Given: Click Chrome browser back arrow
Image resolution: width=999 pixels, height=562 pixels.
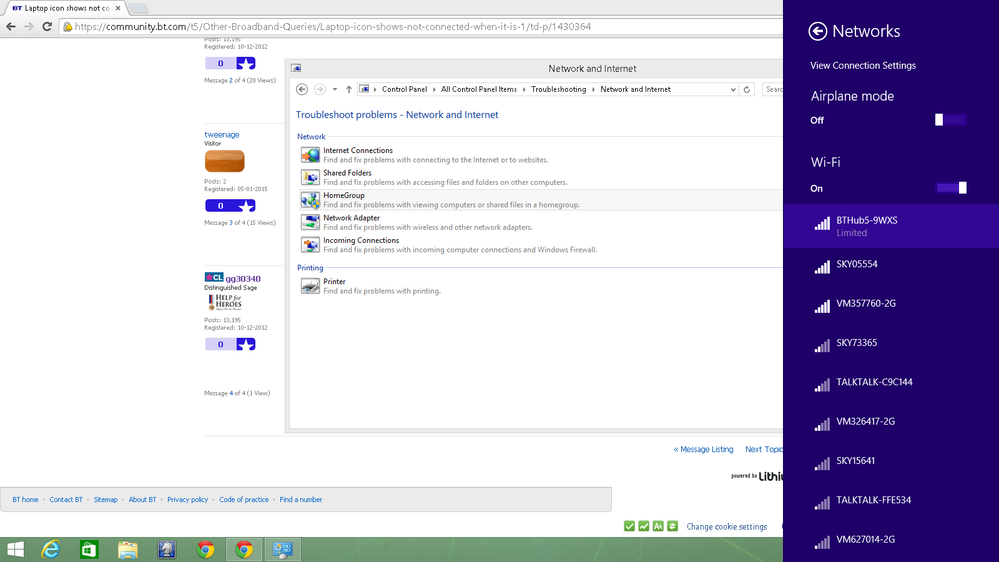Looking at the screenshot, I should 11,27.
